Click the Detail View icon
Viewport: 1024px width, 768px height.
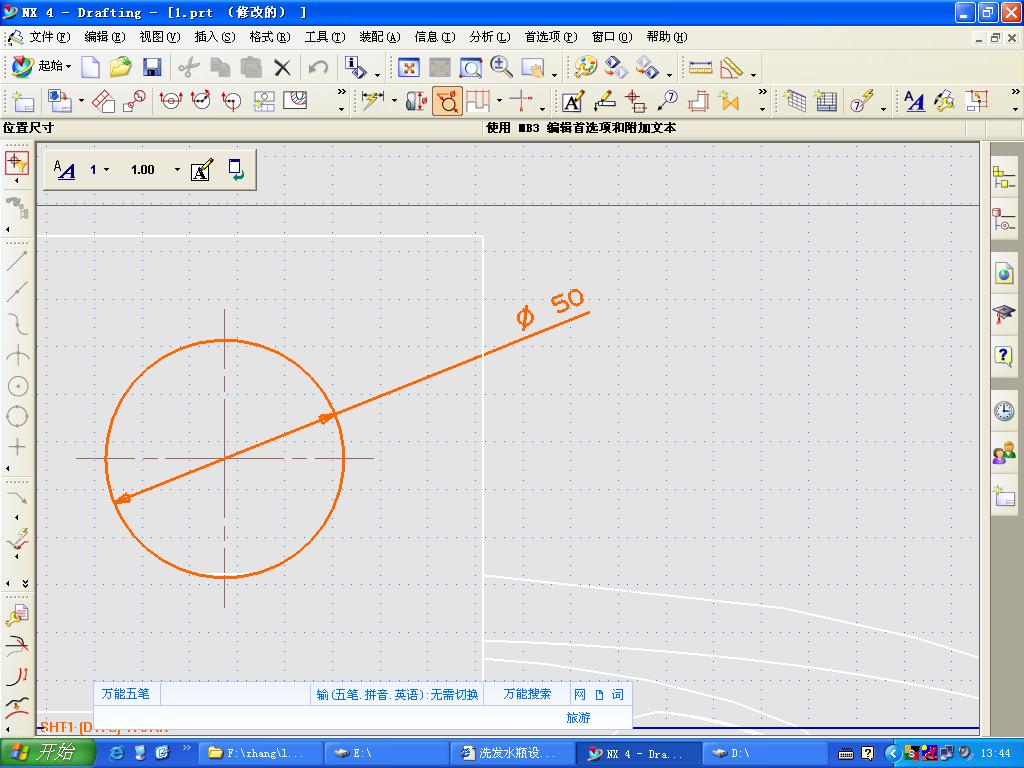coord(134,101)
